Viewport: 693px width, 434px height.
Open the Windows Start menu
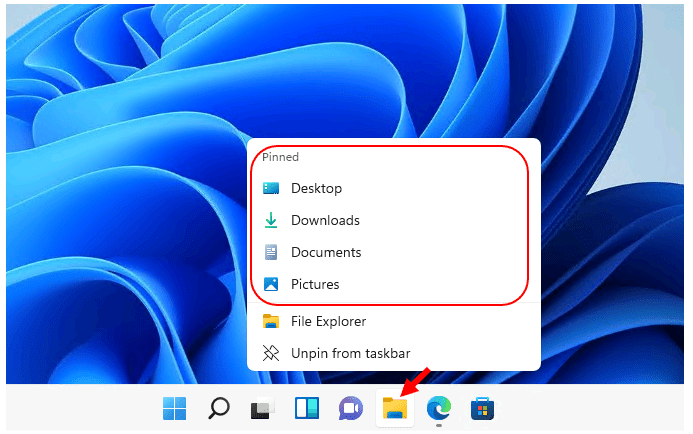174,408
